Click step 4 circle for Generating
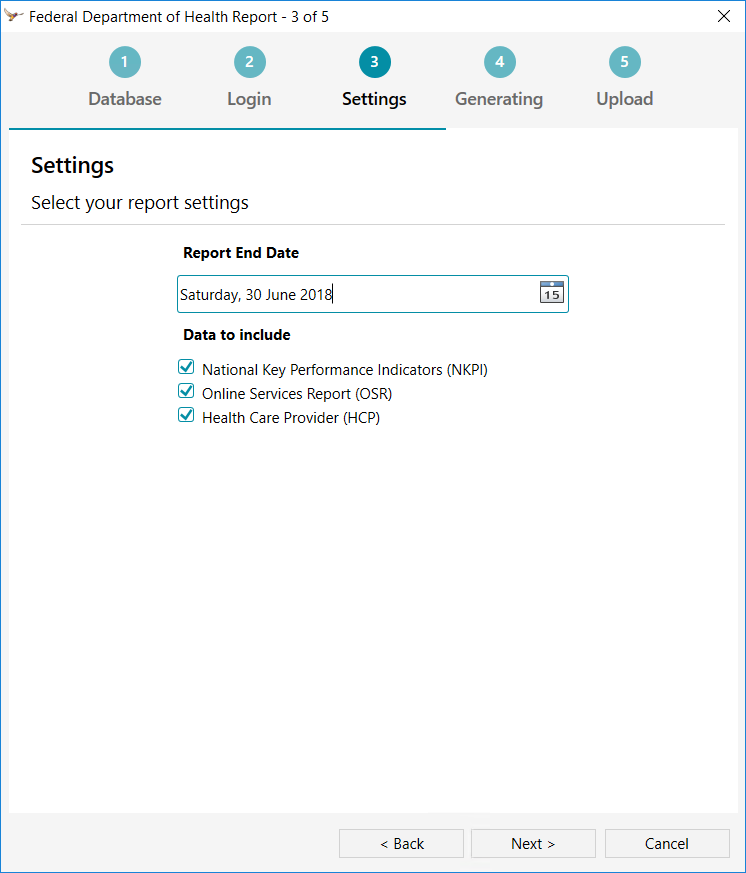746x873 pixels. [x=499, y=62]
